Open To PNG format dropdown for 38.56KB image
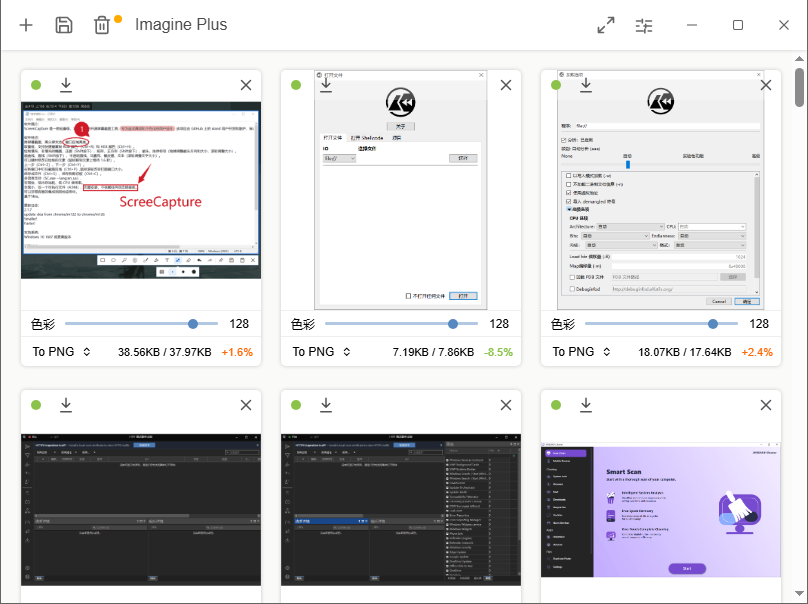 click(x=62, y=352)
